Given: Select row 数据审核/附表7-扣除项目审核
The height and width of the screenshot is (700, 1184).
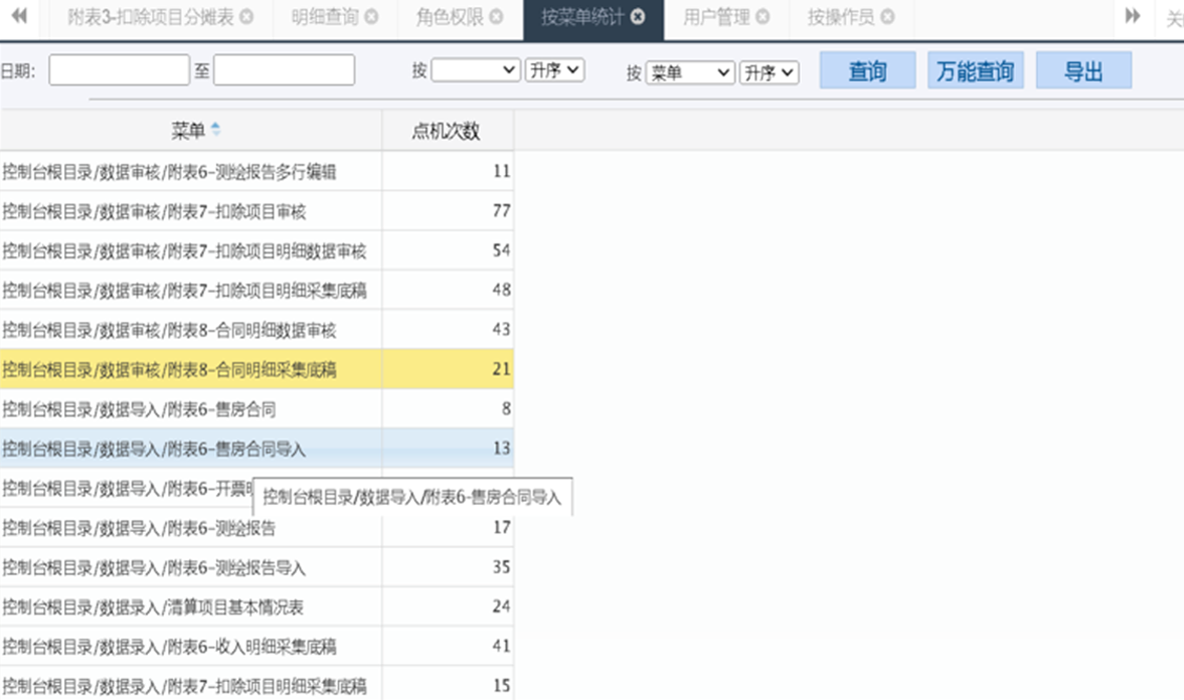Looking at the screenshot, I should coord(257,211).
